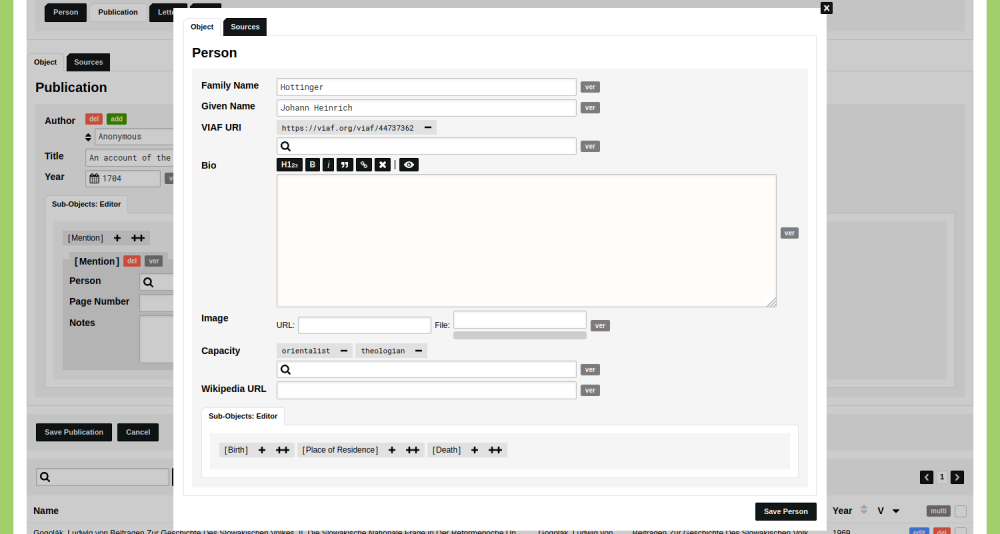1000x534 pixels.
Task: Insert blockquote using Bio quote icon
Action: (x=345, y=165)
